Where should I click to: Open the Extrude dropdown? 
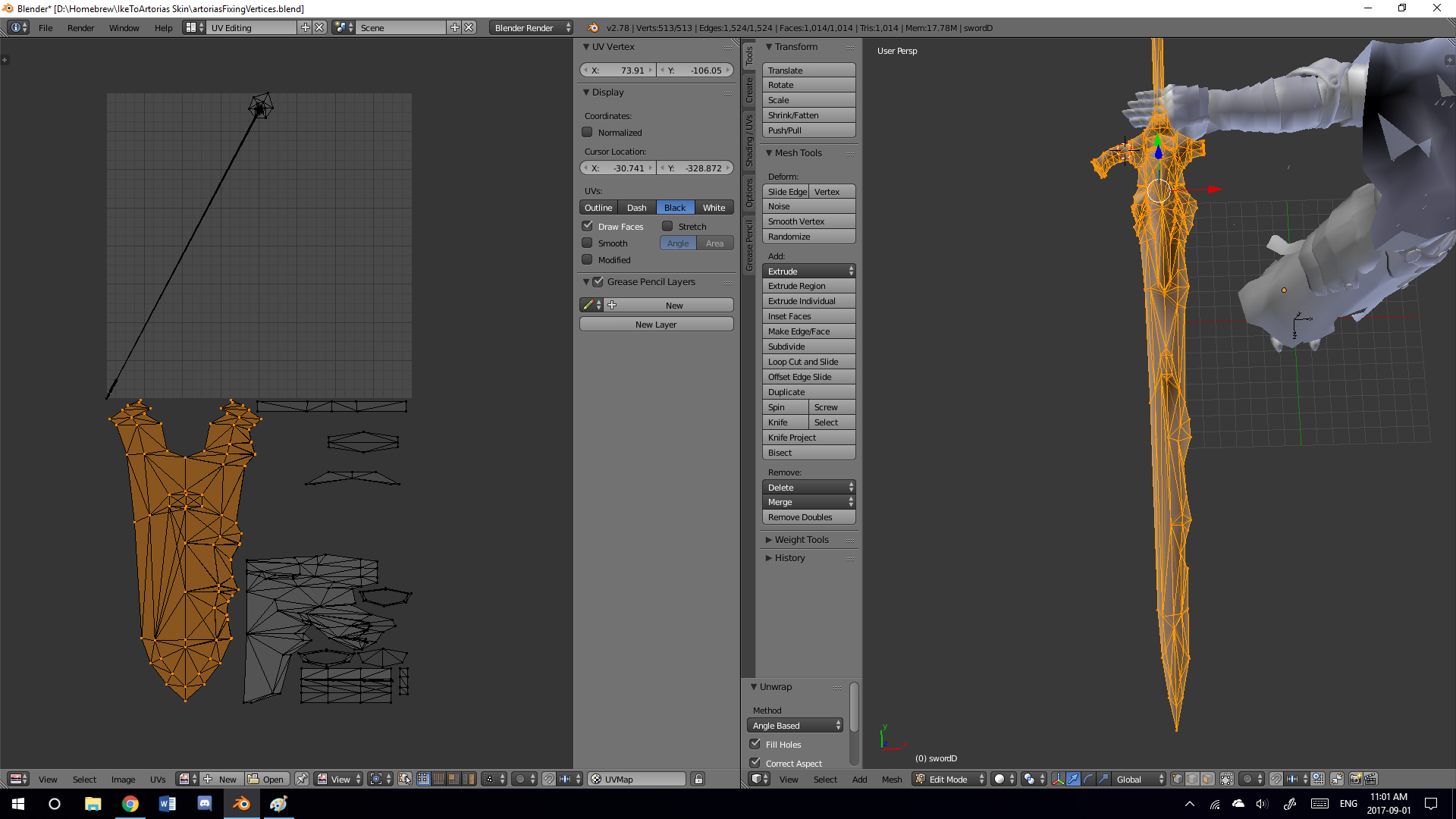808,271
